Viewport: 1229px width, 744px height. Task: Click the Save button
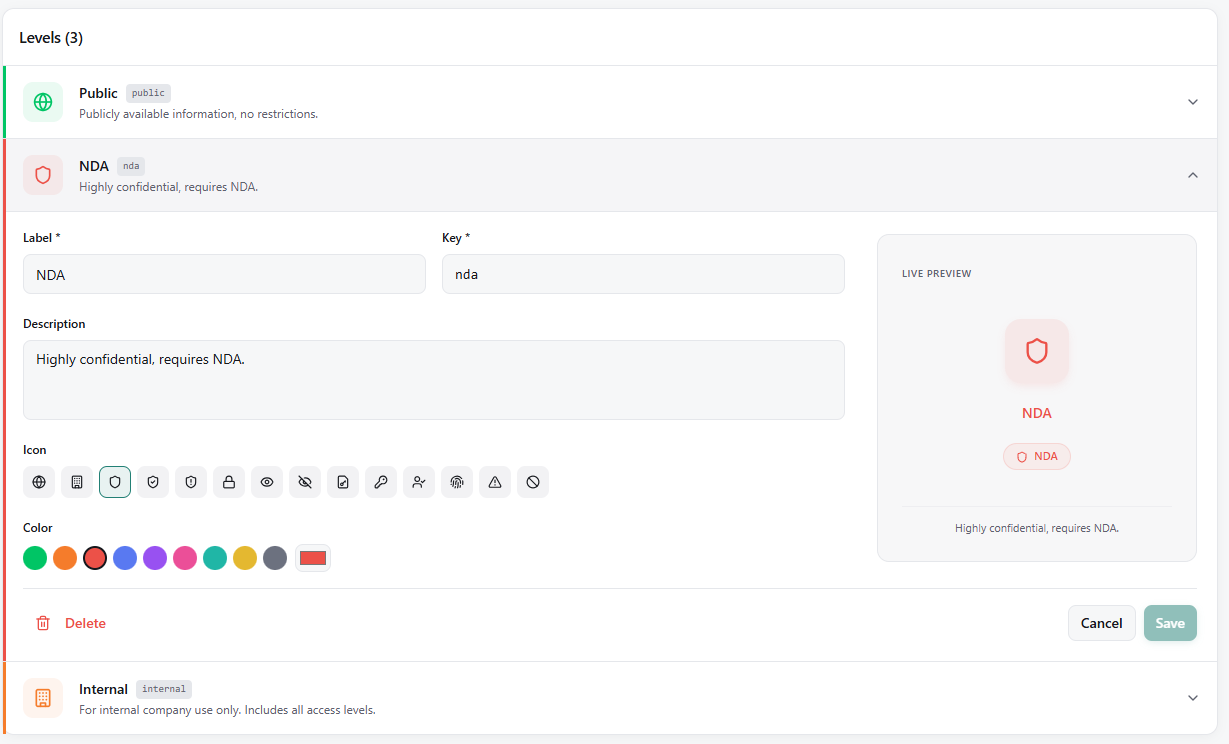click(1170, 623)
